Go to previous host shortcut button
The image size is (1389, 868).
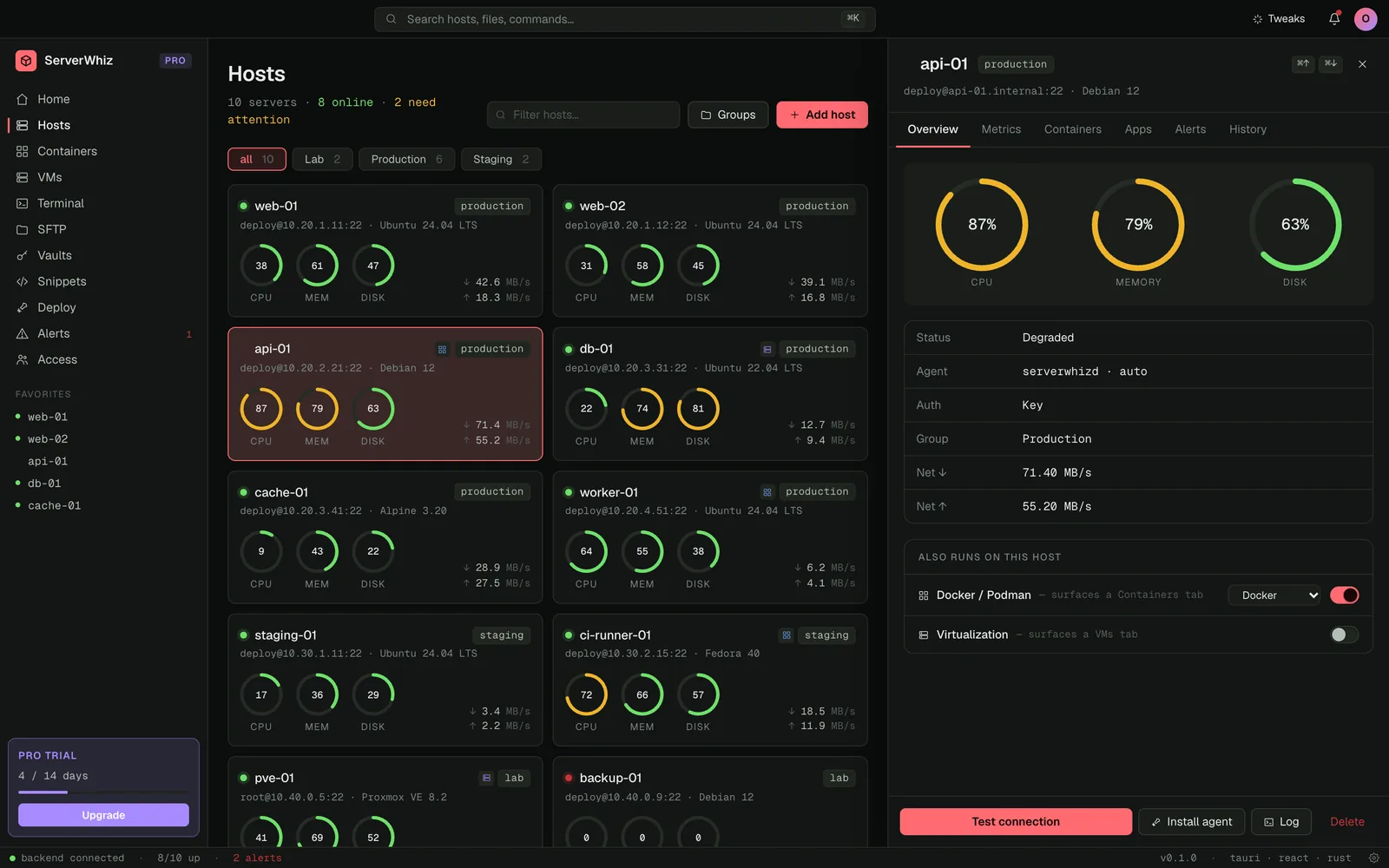[1303, 63]
